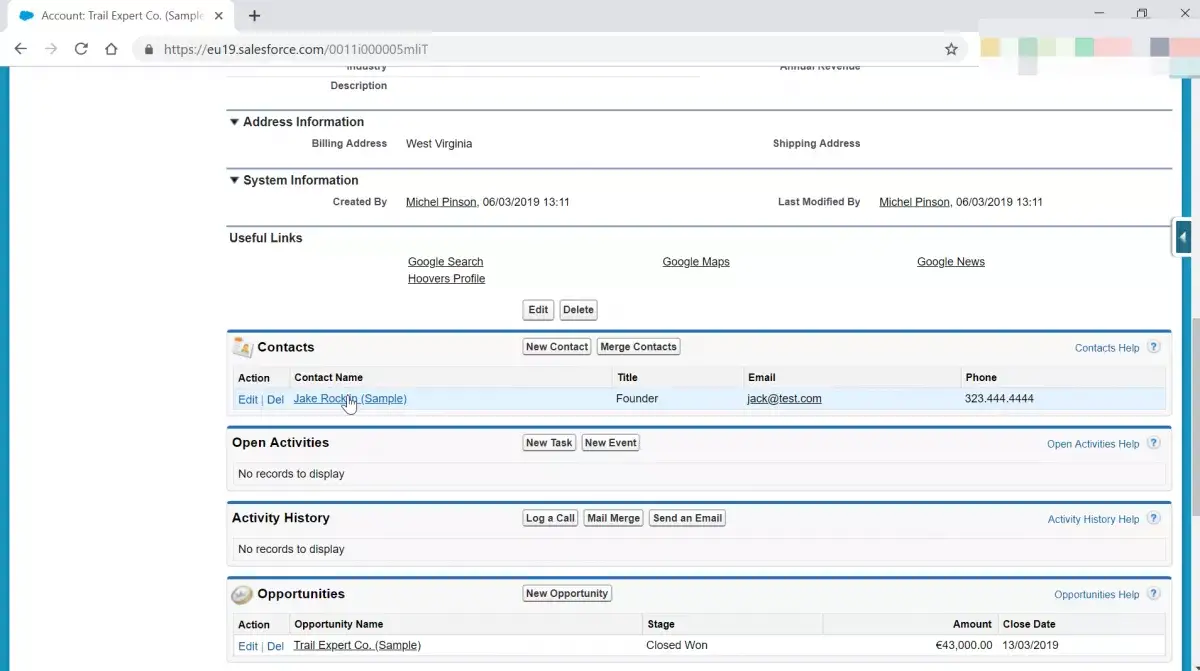Open the Open Activities Help question mark icon

(x=1153, y=443)
